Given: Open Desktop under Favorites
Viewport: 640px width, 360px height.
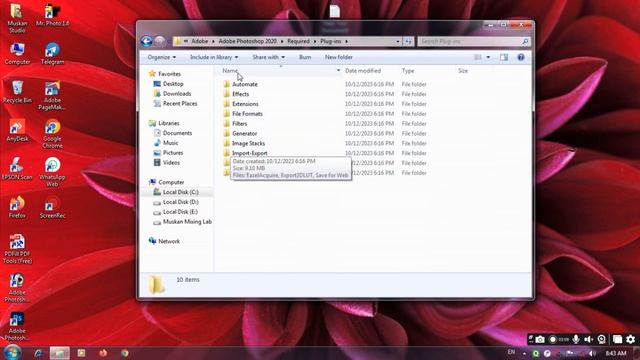Looking at the screenshot, I should 173,84.
